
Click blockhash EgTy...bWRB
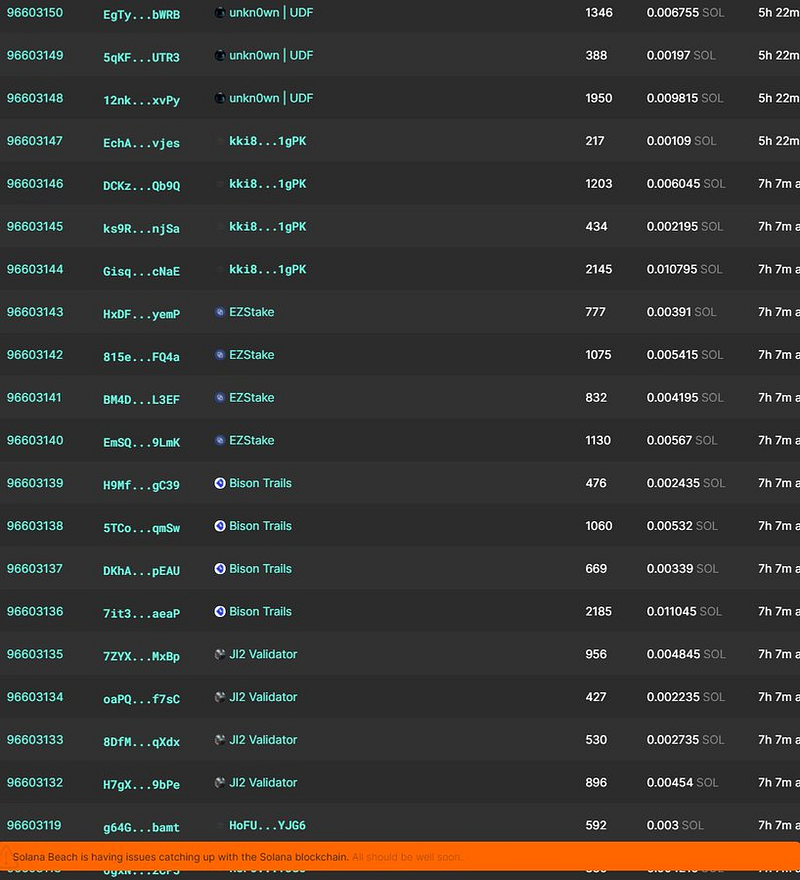[141, 15]
